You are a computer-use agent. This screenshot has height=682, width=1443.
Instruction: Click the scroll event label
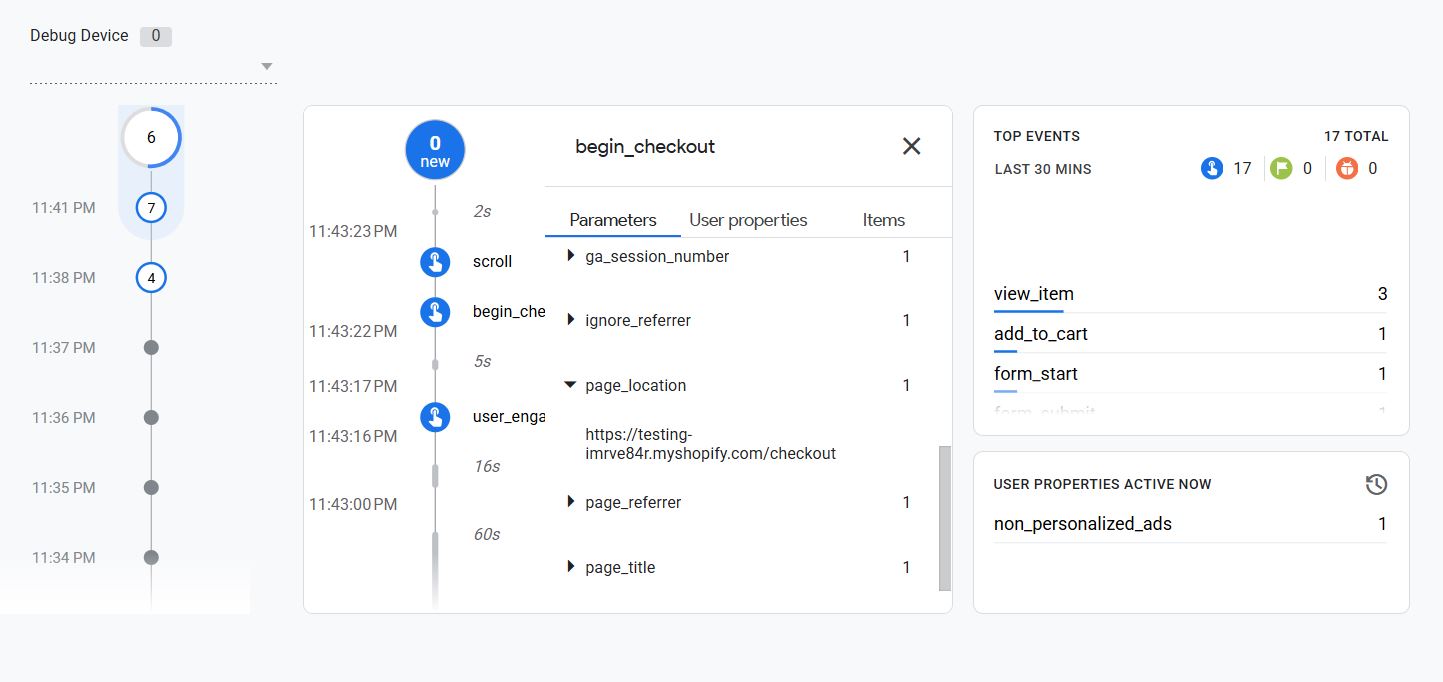(492, 262)
